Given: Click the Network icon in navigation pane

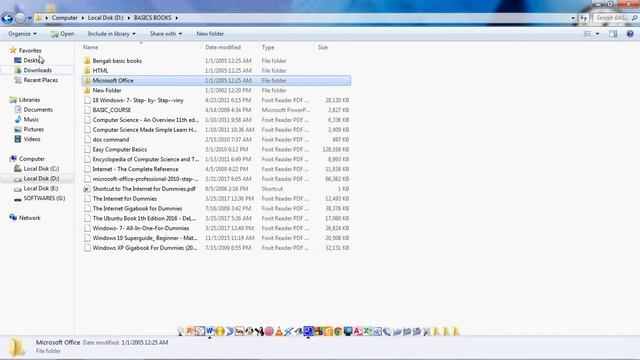Looking at the screenshot, I should click(x=13, y=218).
